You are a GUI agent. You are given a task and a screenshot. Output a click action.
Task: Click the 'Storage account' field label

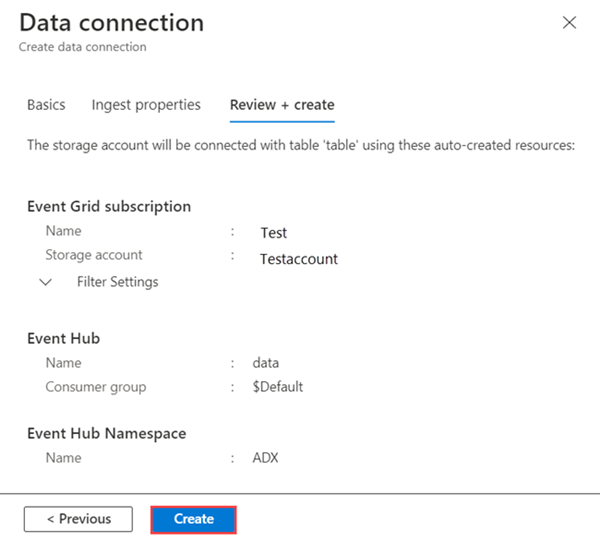94,255
